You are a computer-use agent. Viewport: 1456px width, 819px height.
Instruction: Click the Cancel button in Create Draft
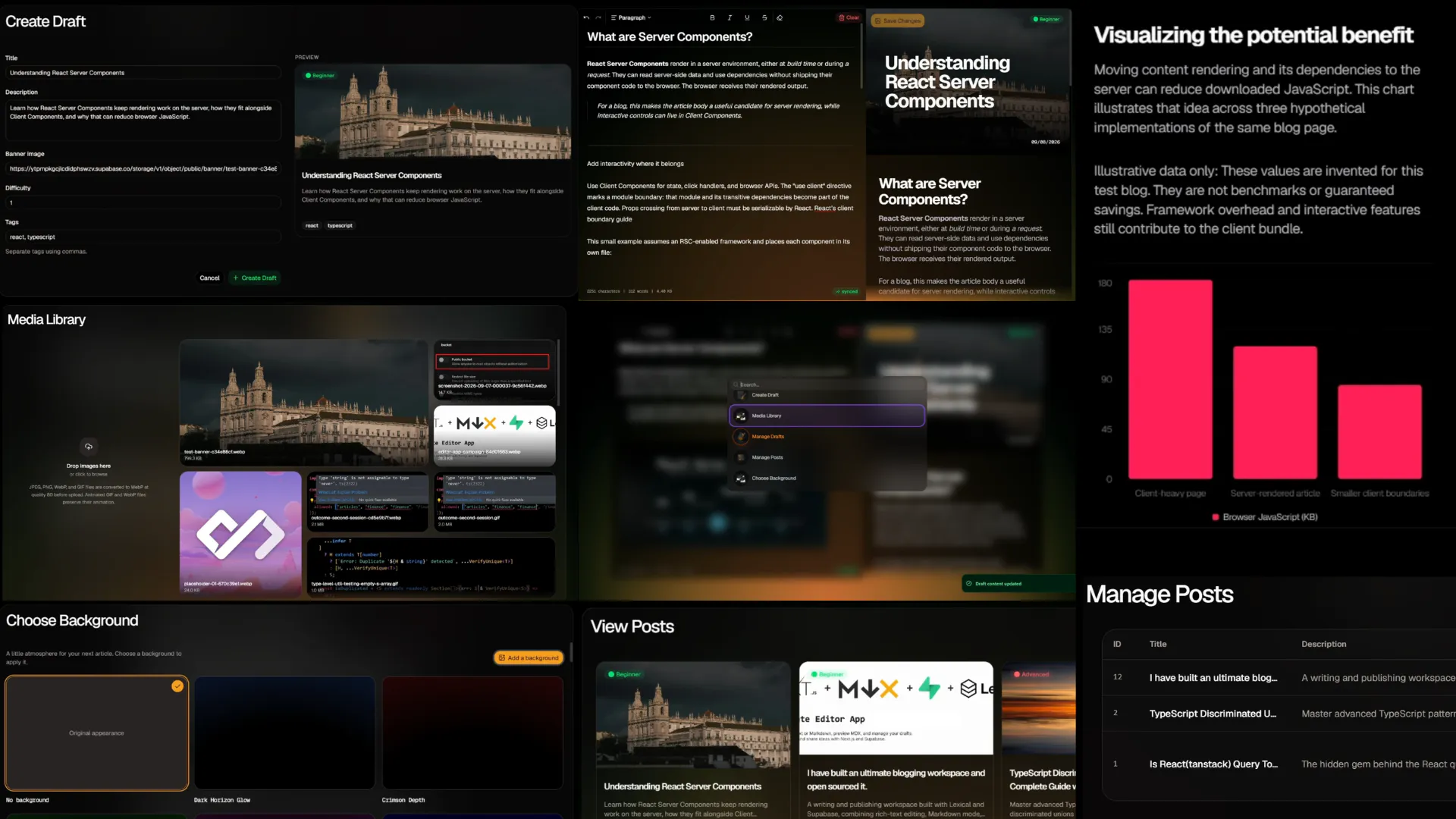[x=209, y=278]
